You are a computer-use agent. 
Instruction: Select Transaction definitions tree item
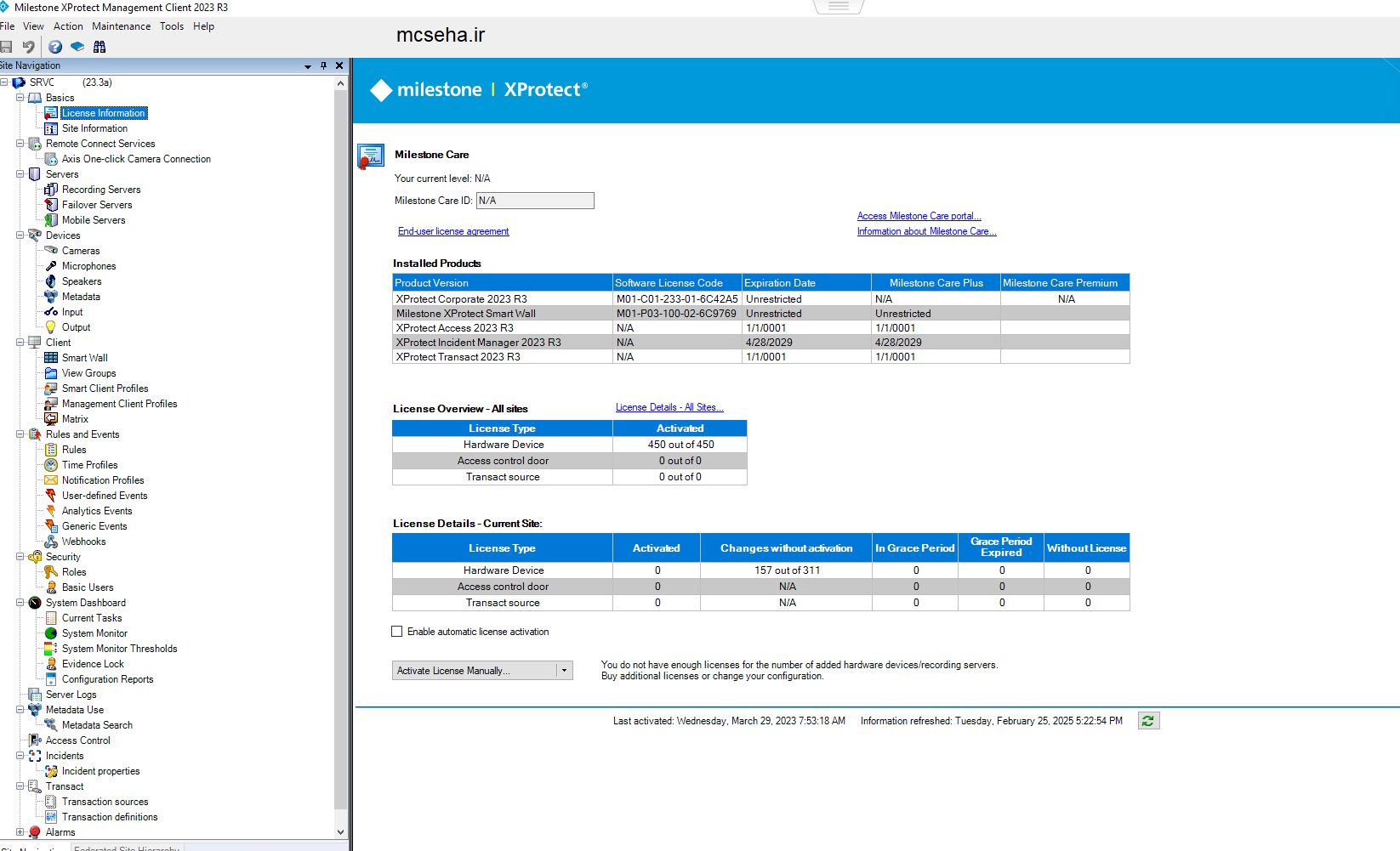(110, 817)
